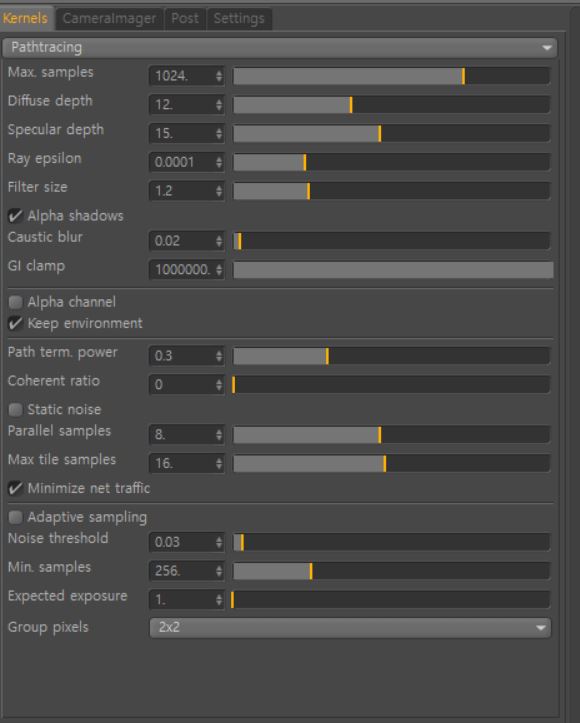Click the Parallel samples stepper arrows
The width and height of the screenshot is (580, 723).
219,435
